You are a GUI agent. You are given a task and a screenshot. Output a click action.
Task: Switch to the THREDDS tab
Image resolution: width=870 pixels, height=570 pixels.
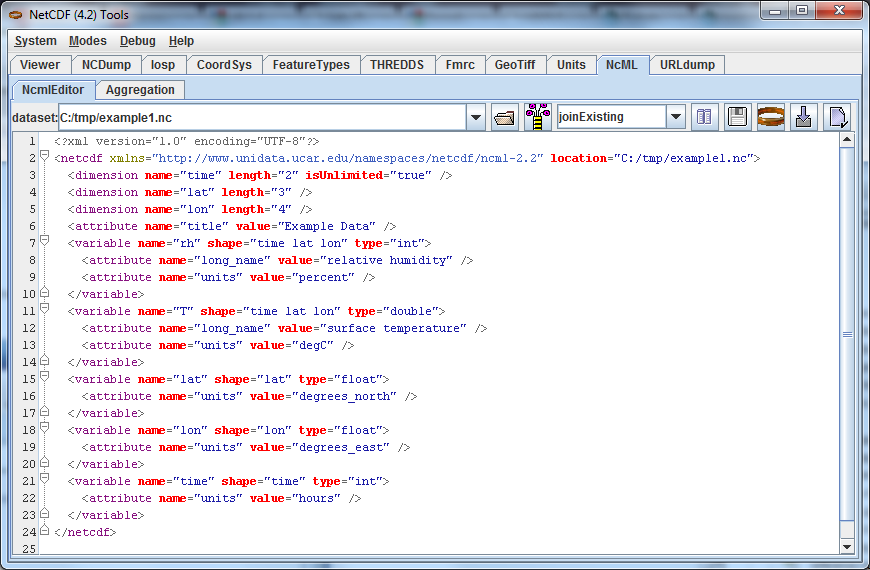397,65
